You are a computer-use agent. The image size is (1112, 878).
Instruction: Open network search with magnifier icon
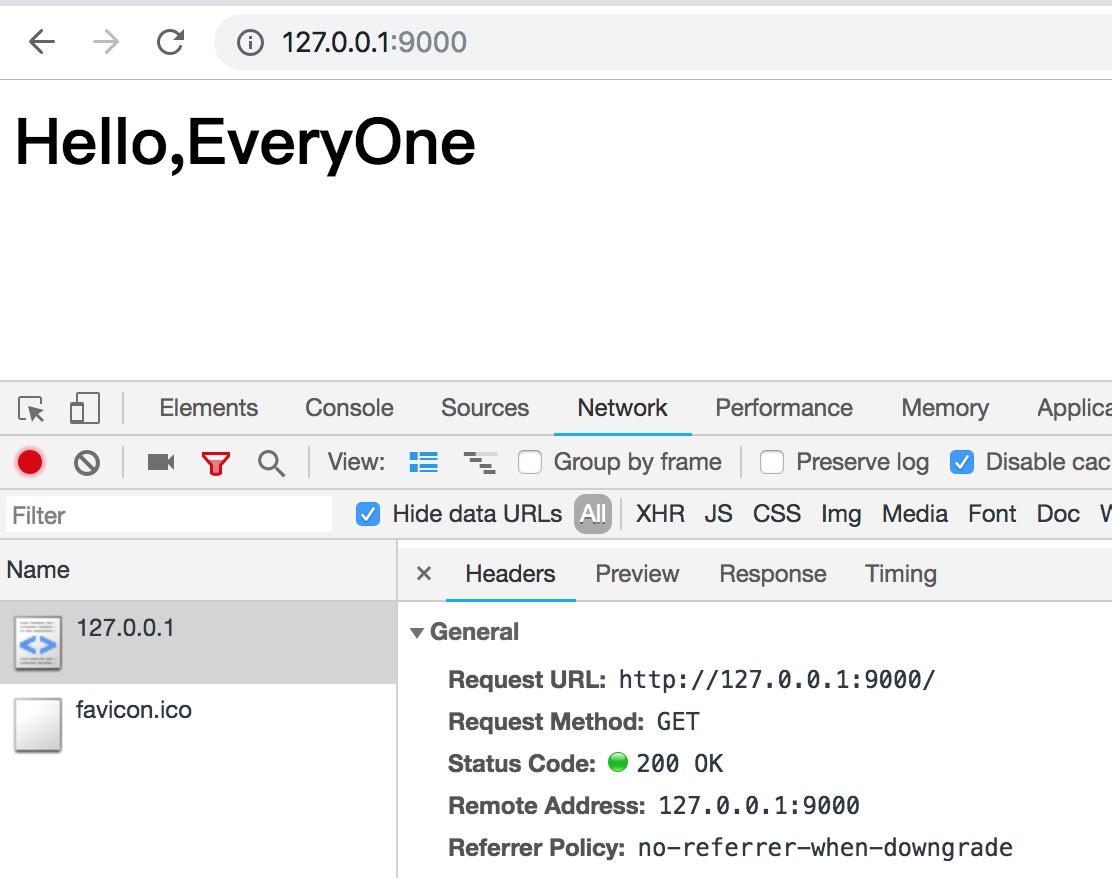271,463
